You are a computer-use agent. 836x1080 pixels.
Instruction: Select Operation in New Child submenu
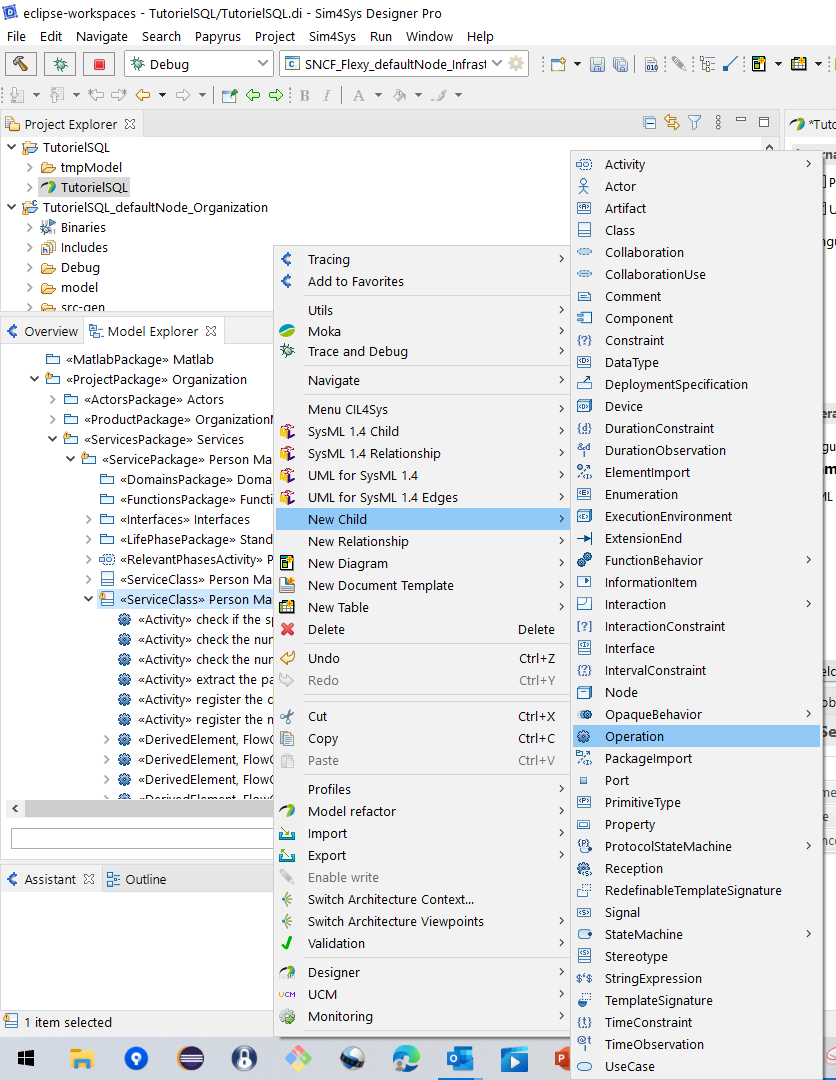coord(696,736)
